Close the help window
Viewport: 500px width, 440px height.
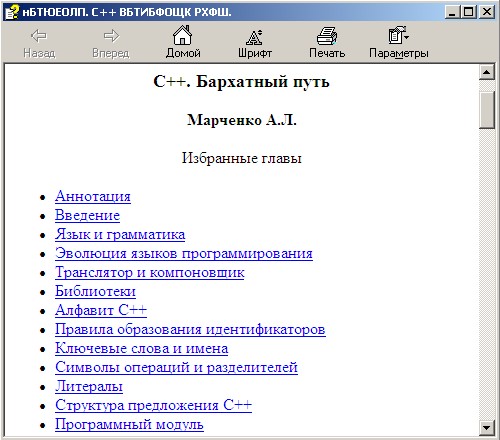[486, 12]
